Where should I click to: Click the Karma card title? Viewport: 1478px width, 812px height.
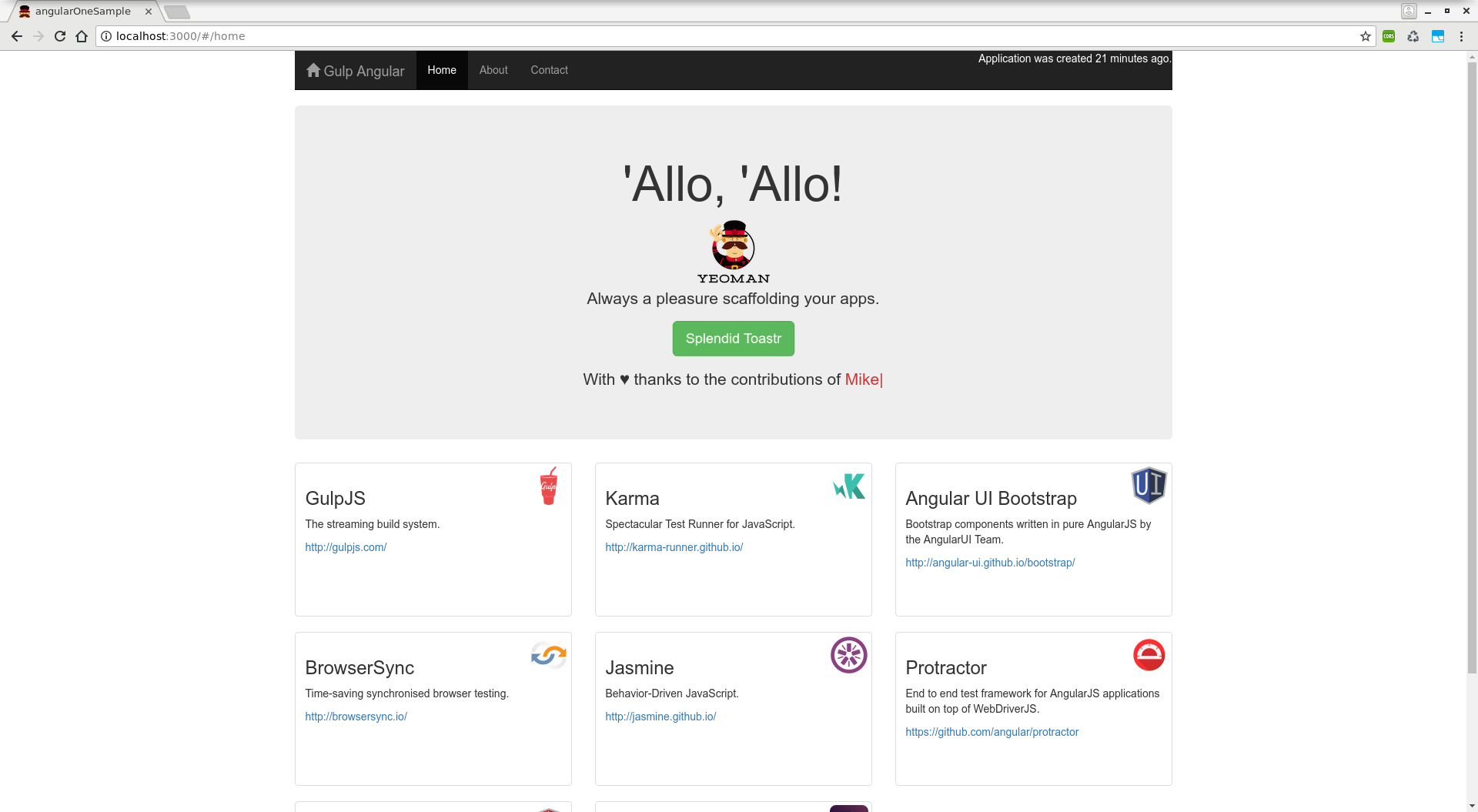click(x=633, y=499)
